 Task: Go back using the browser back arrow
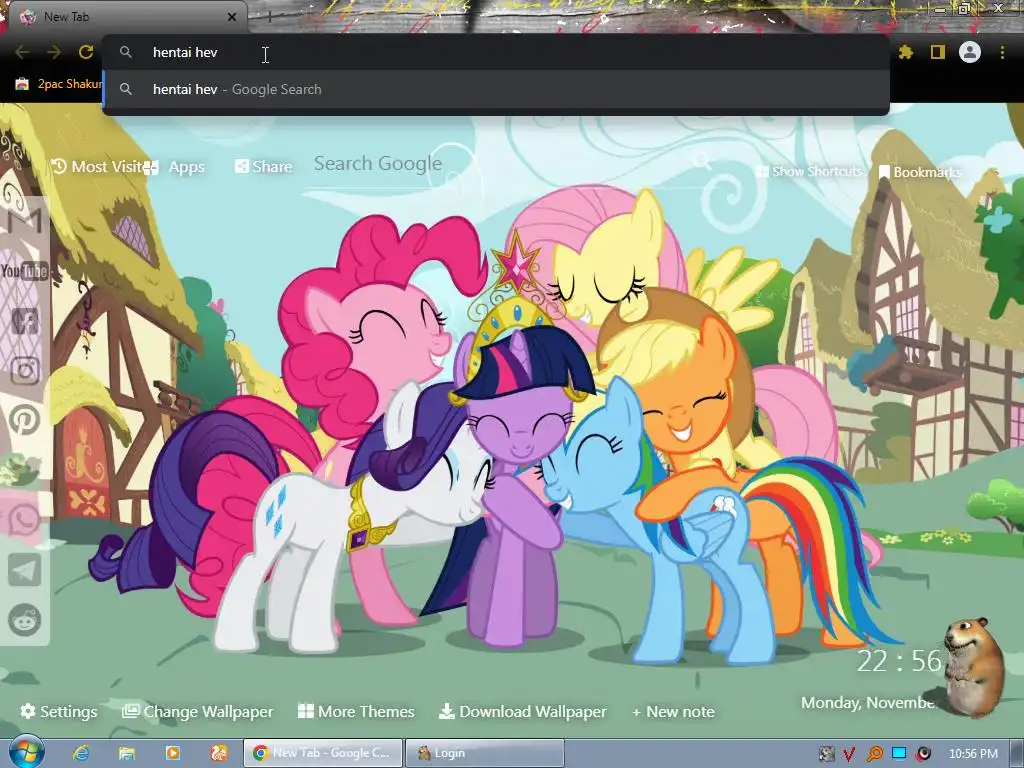(x=22, y=52)
